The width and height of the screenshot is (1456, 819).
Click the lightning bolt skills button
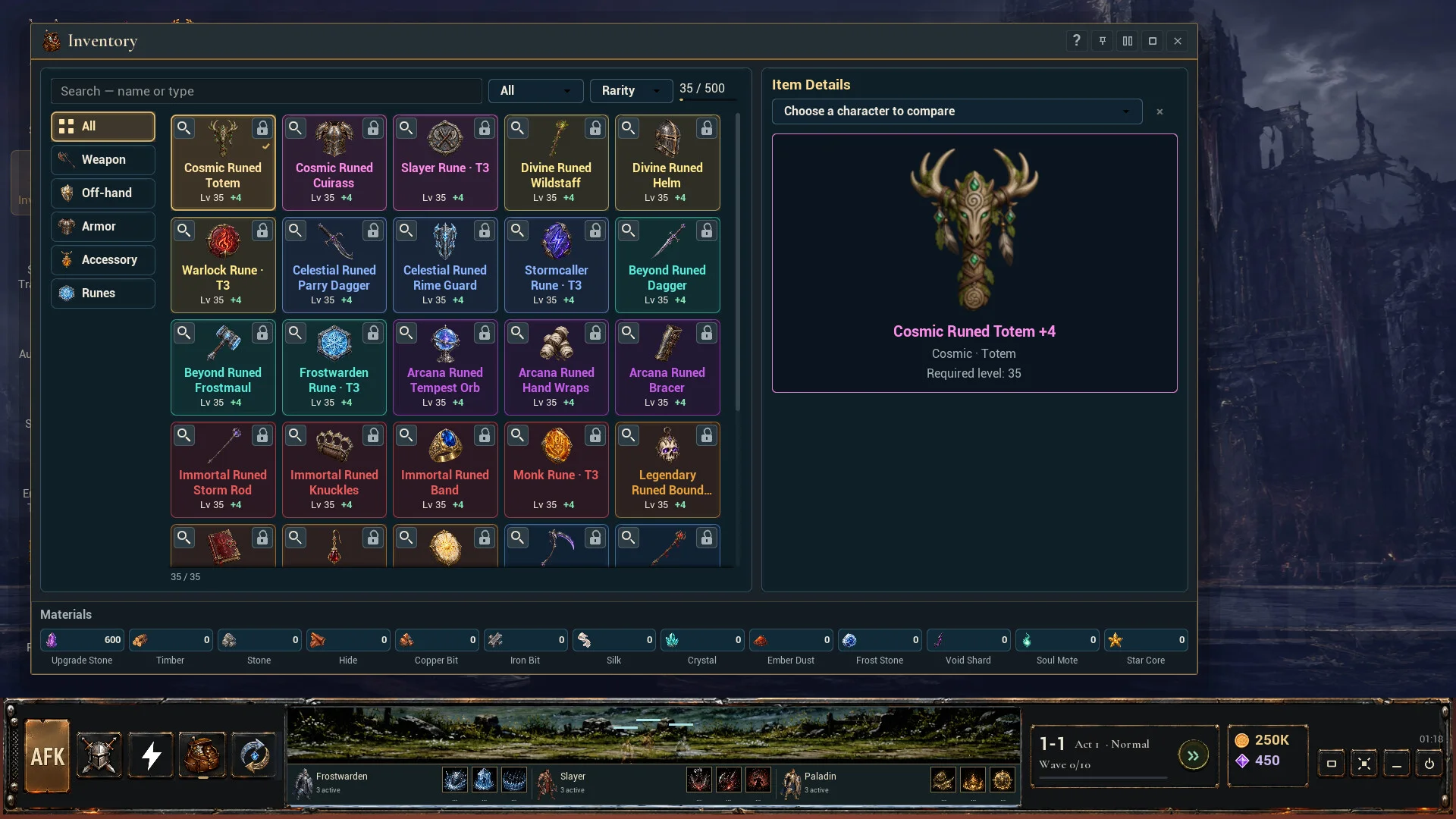[151, 756]
